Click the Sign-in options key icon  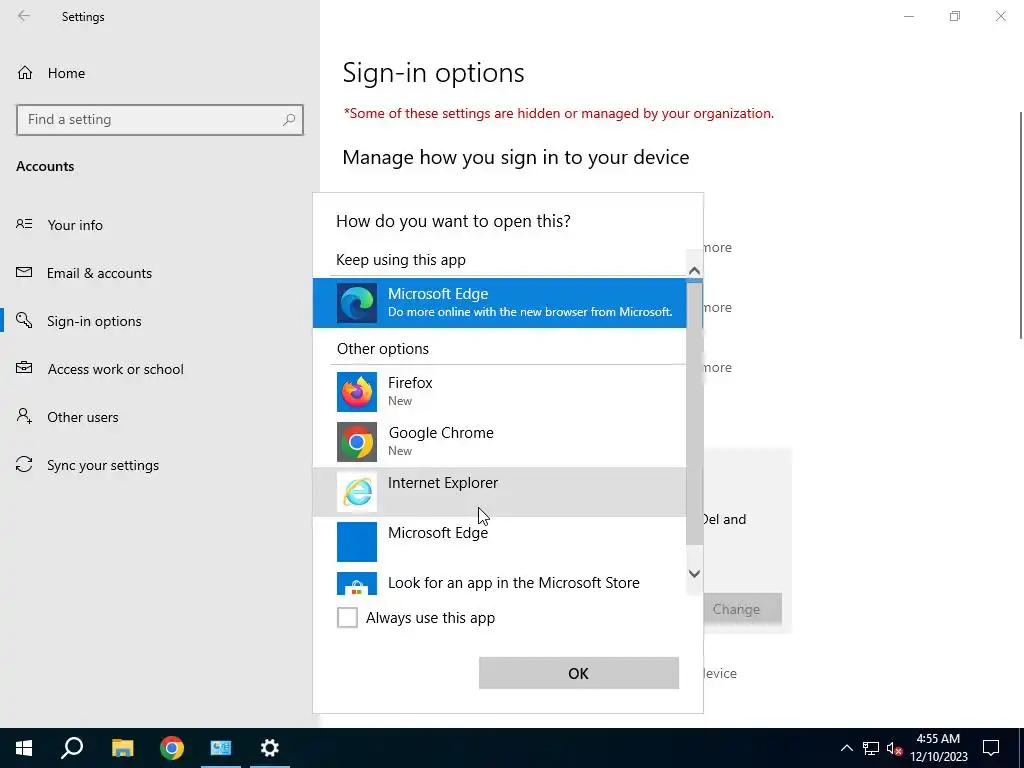(x=24, y=320)
